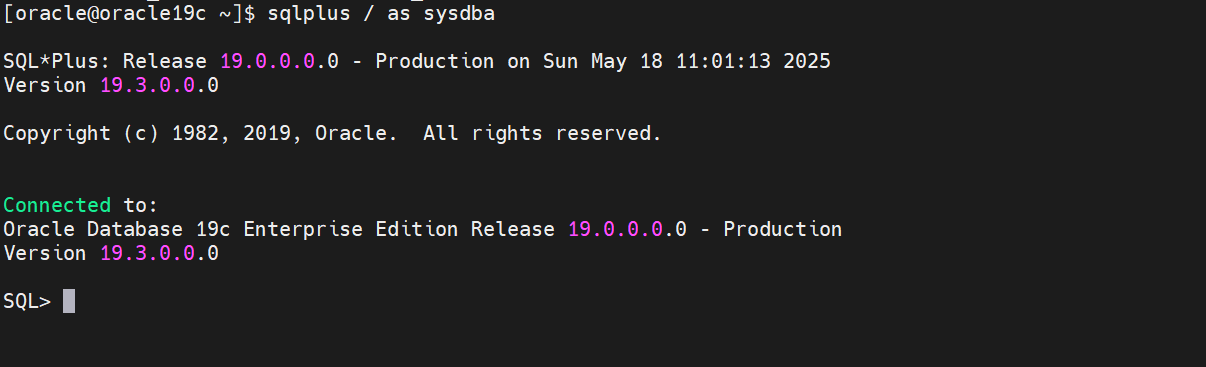Click the SQL> prompt text
This screenshot has width=1206, height=367.
(27, 301)
